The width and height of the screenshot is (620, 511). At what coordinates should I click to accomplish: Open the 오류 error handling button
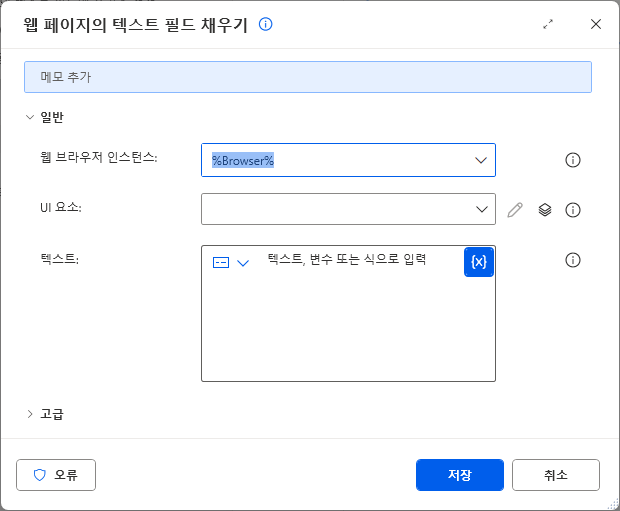pos(56,475)
